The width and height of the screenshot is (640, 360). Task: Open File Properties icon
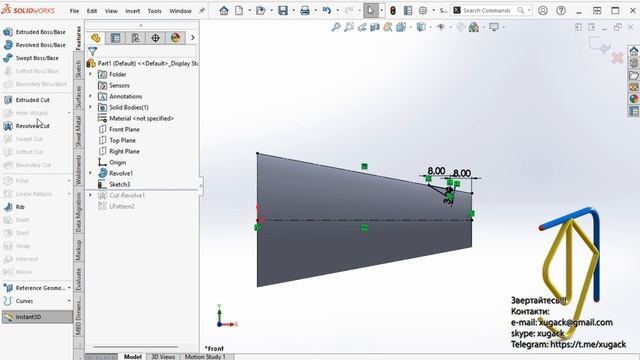click(408, 11)
